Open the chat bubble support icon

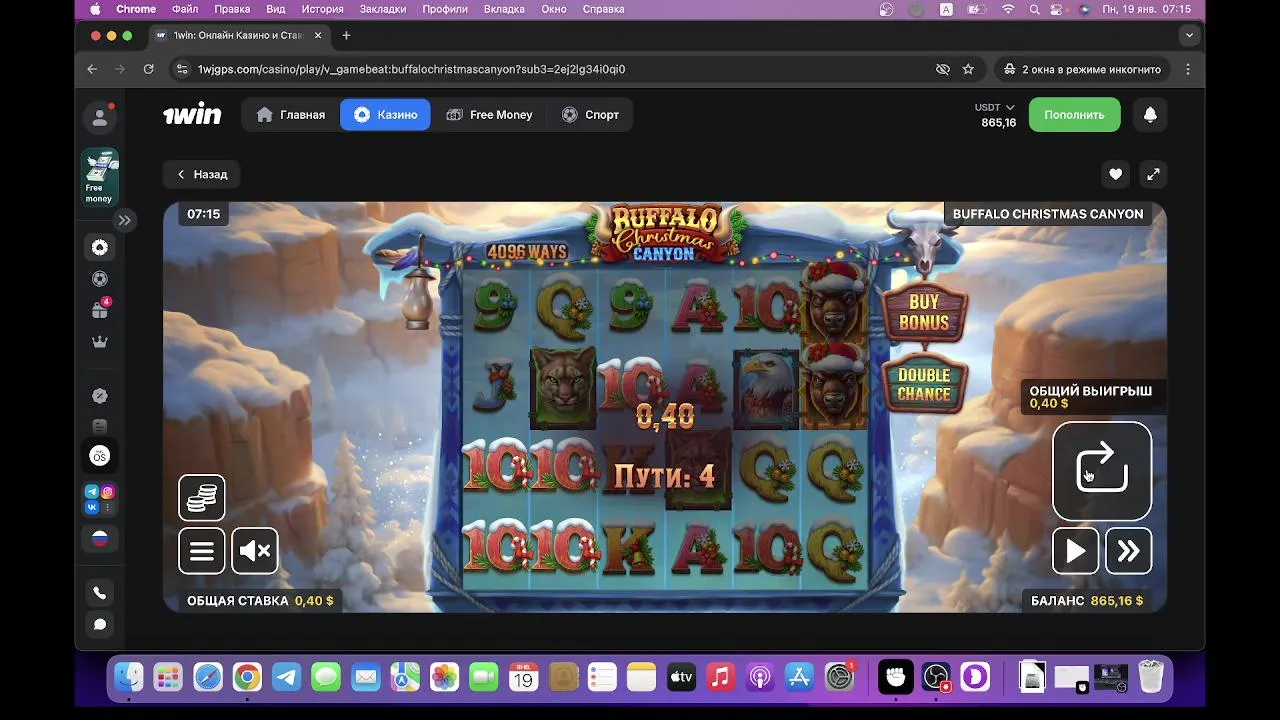pyautogui.click(x=100, y=624)
